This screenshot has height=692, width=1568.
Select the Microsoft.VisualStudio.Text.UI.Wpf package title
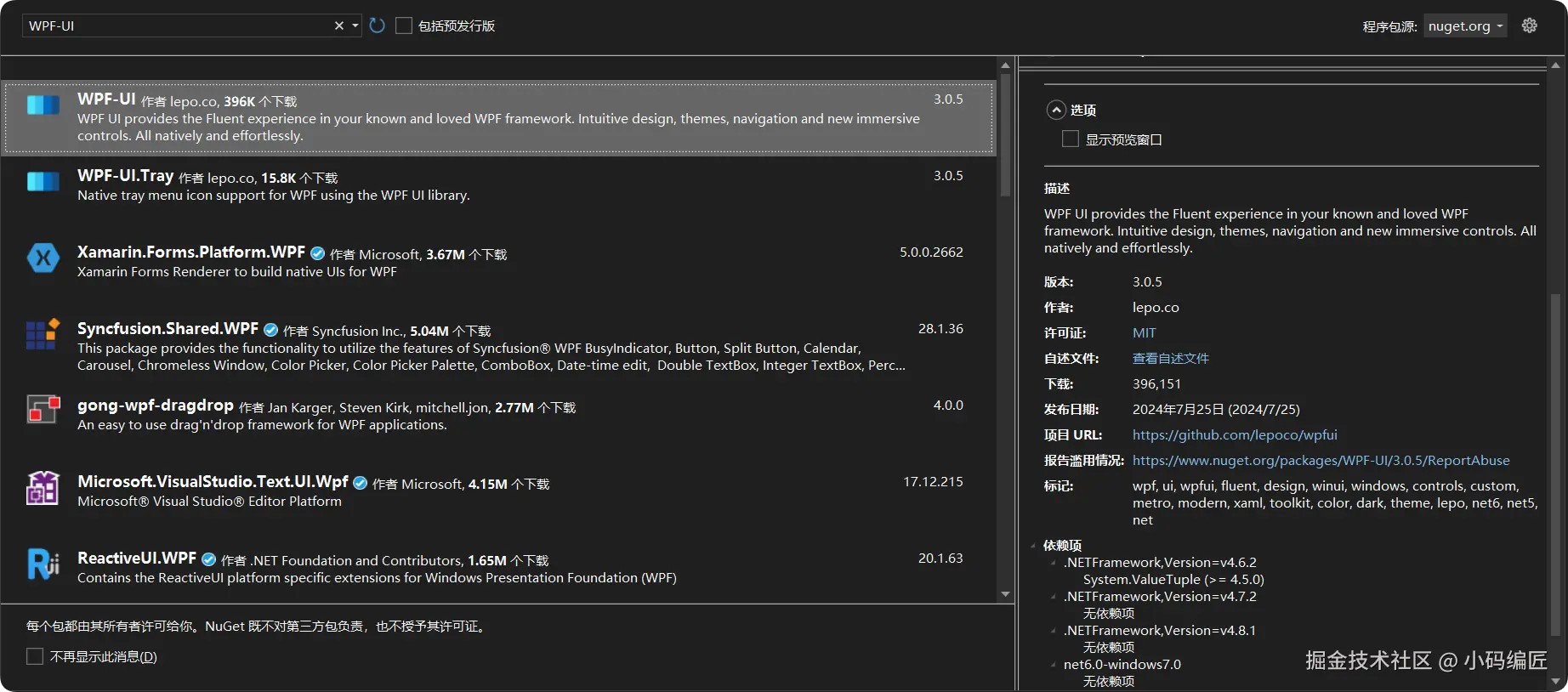213,481
